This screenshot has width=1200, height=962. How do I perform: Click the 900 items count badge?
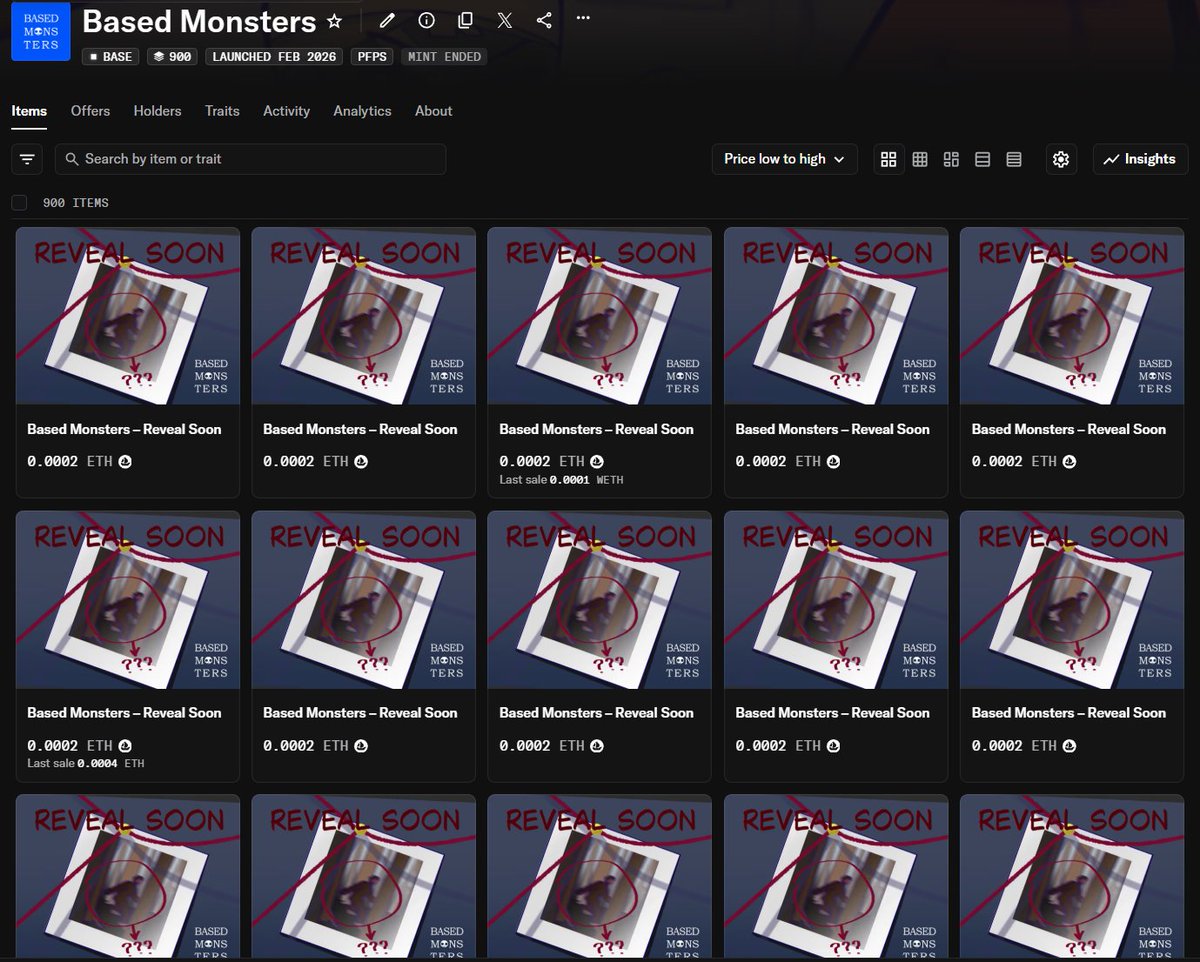coord(172,57)
